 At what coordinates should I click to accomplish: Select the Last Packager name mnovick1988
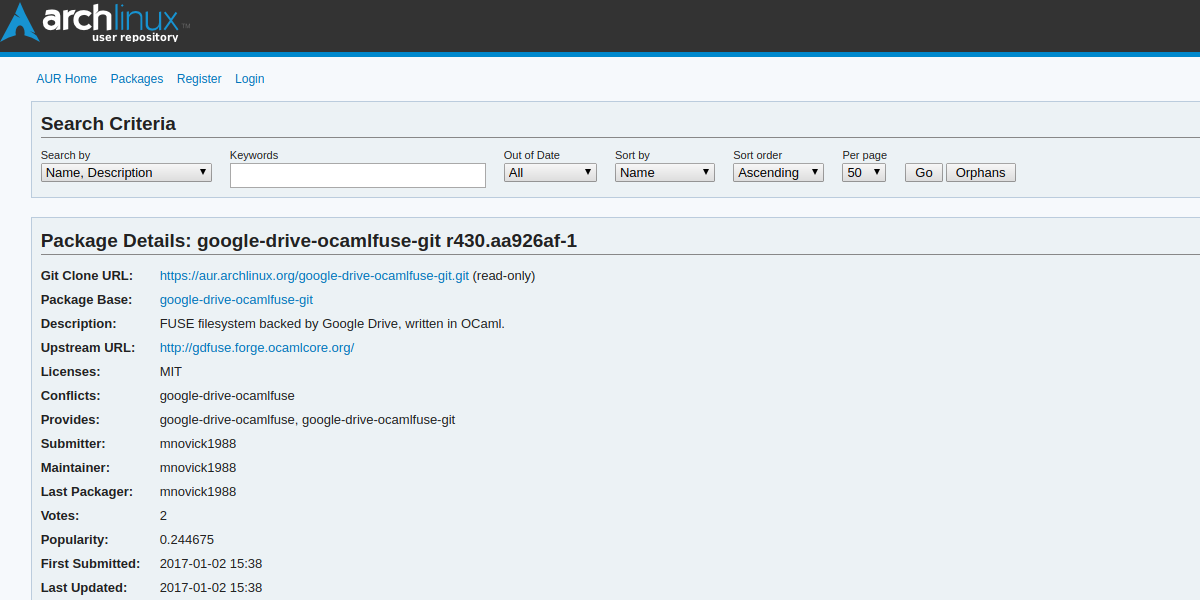(198, 492)
